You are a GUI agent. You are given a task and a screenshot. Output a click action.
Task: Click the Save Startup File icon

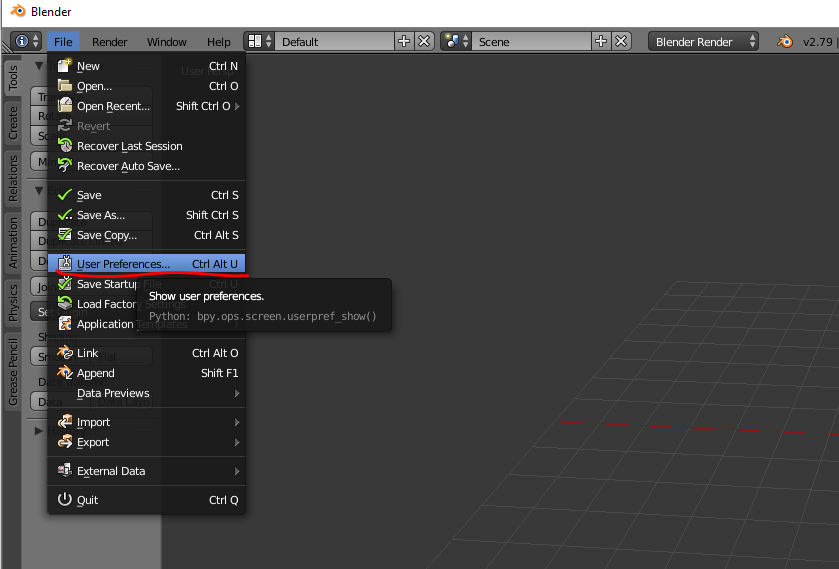pos(65,284)
